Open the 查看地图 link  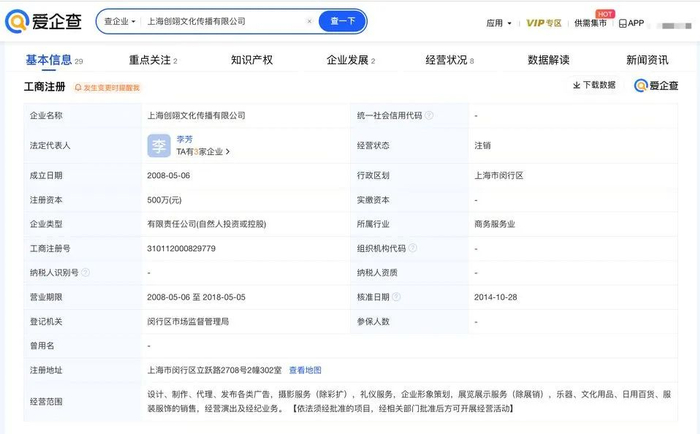click(305, 370)
